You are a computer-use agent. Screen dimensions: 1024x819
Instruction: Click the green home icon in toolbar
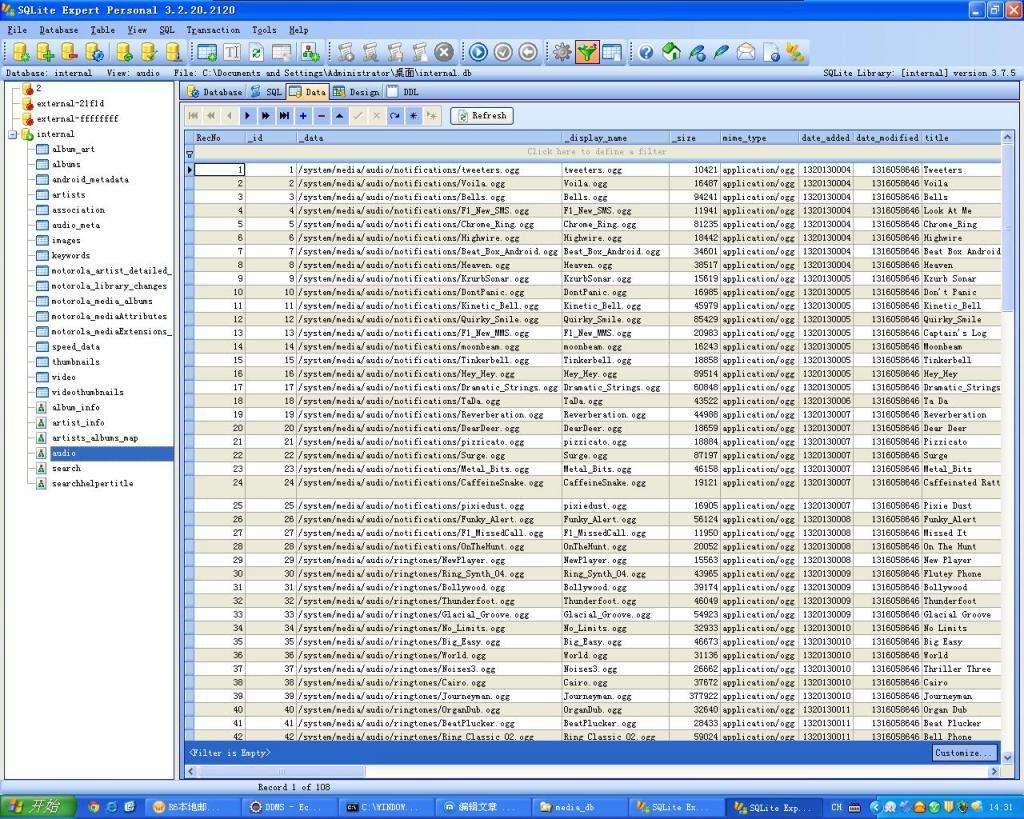[671, 53]
